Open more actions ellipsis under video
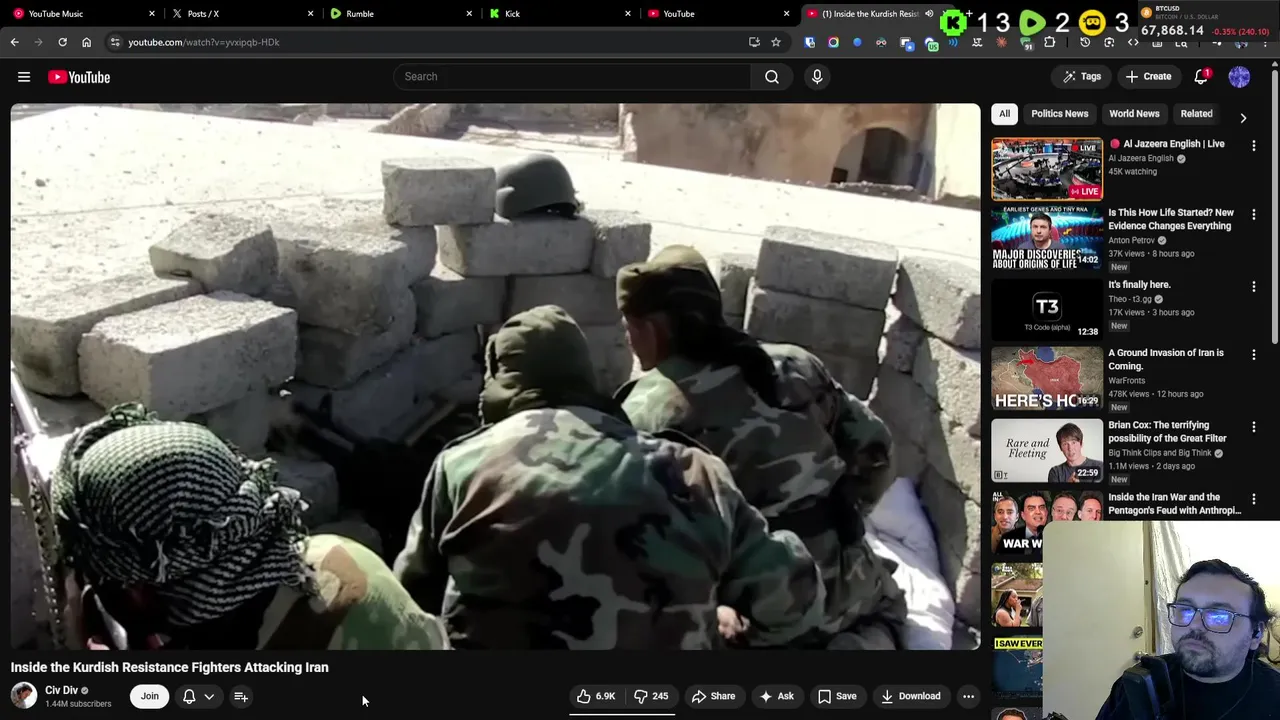The height and width of the screenshot is (720, 1280). [x=968, y=696]
